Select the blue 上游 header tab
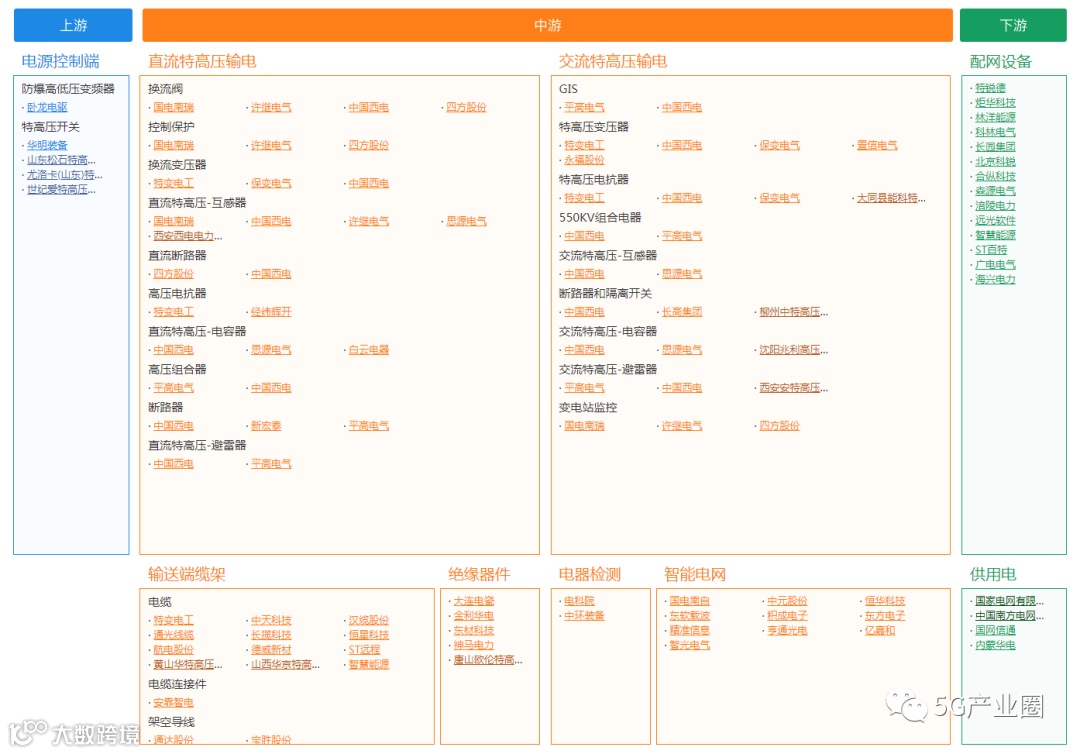Viewport: 1080px width, 754px height. pyautogui.click(x=73, y=25)
